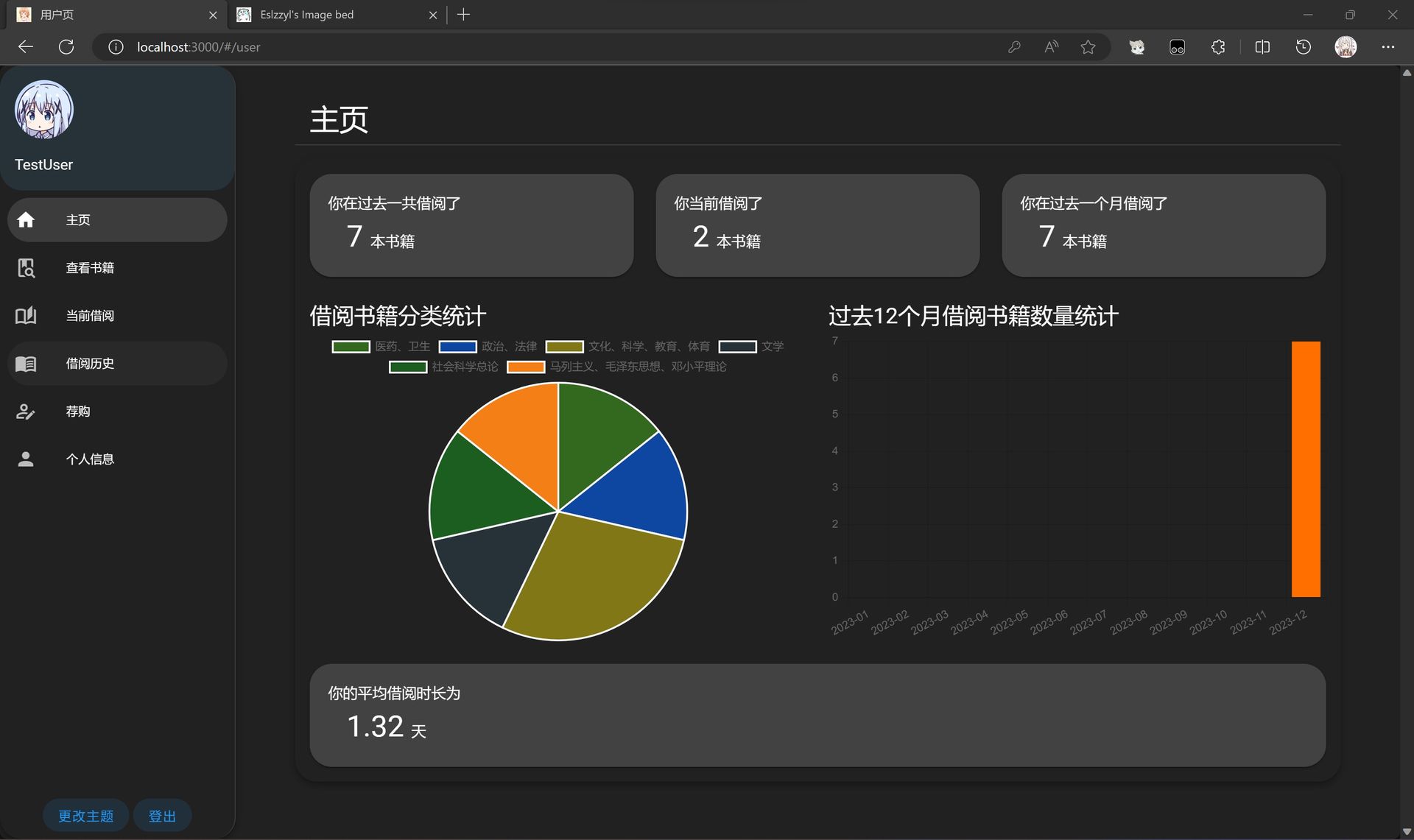Click the person icon beside 个人信息

[x=26, y=459]
